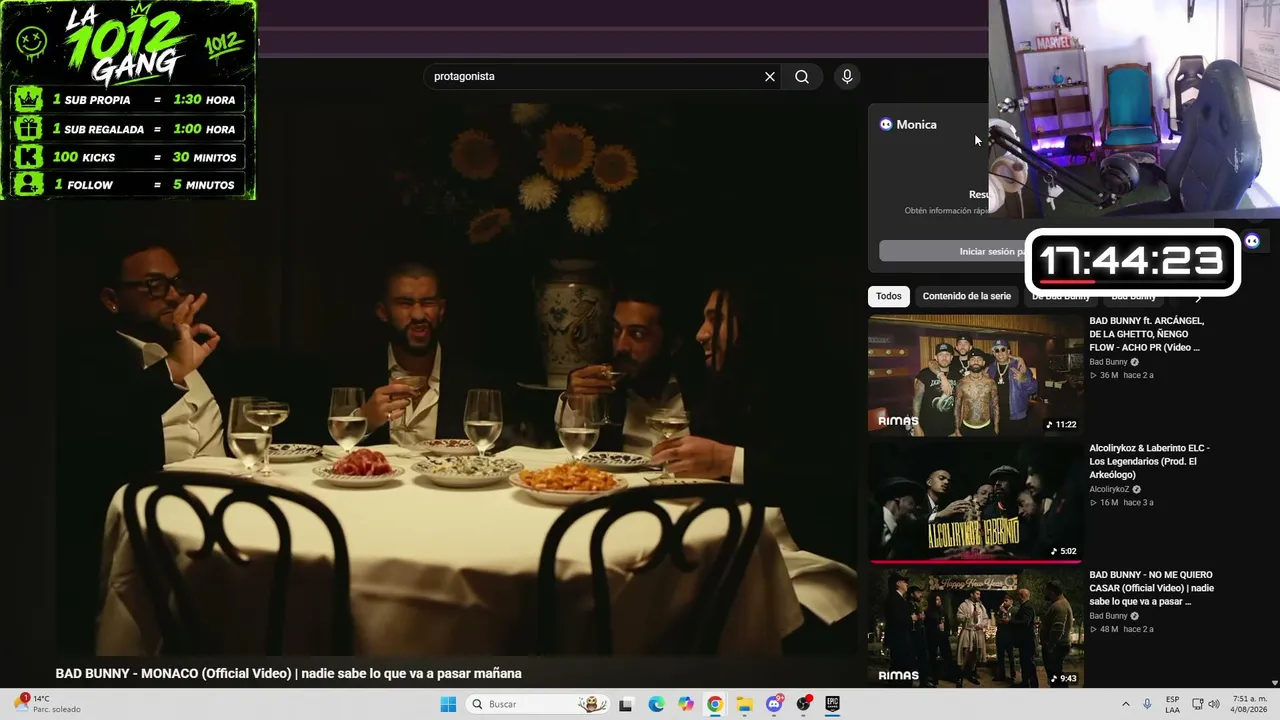Open Copilot from the taskbar
1280x720 pixels.
[x=685, y=704]
